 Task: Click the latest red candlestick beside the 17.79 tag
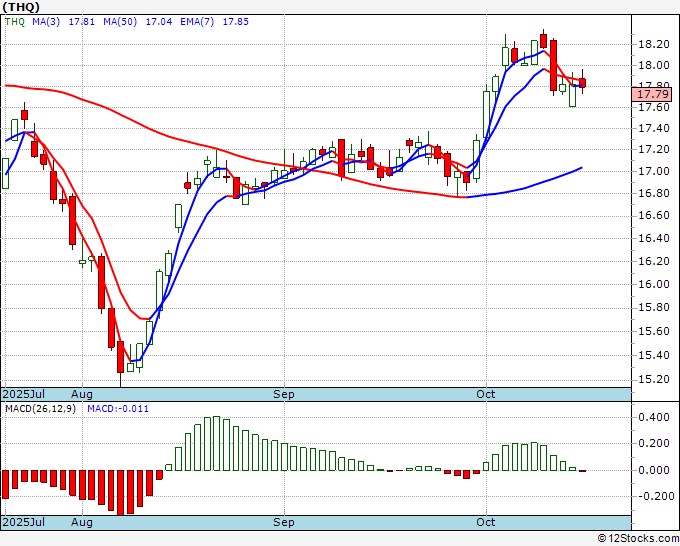tap(582, 82)
